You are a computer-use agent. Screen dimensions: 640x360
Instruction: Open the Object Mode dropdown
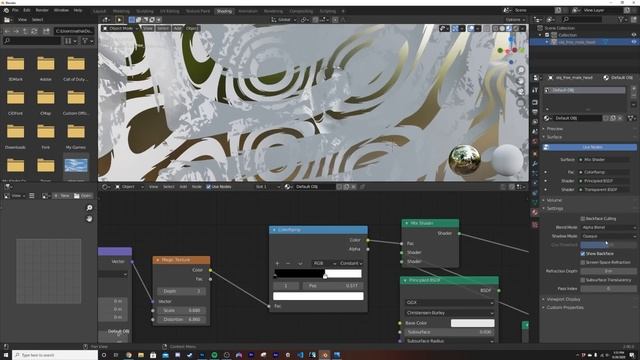(x=120, y=28)
